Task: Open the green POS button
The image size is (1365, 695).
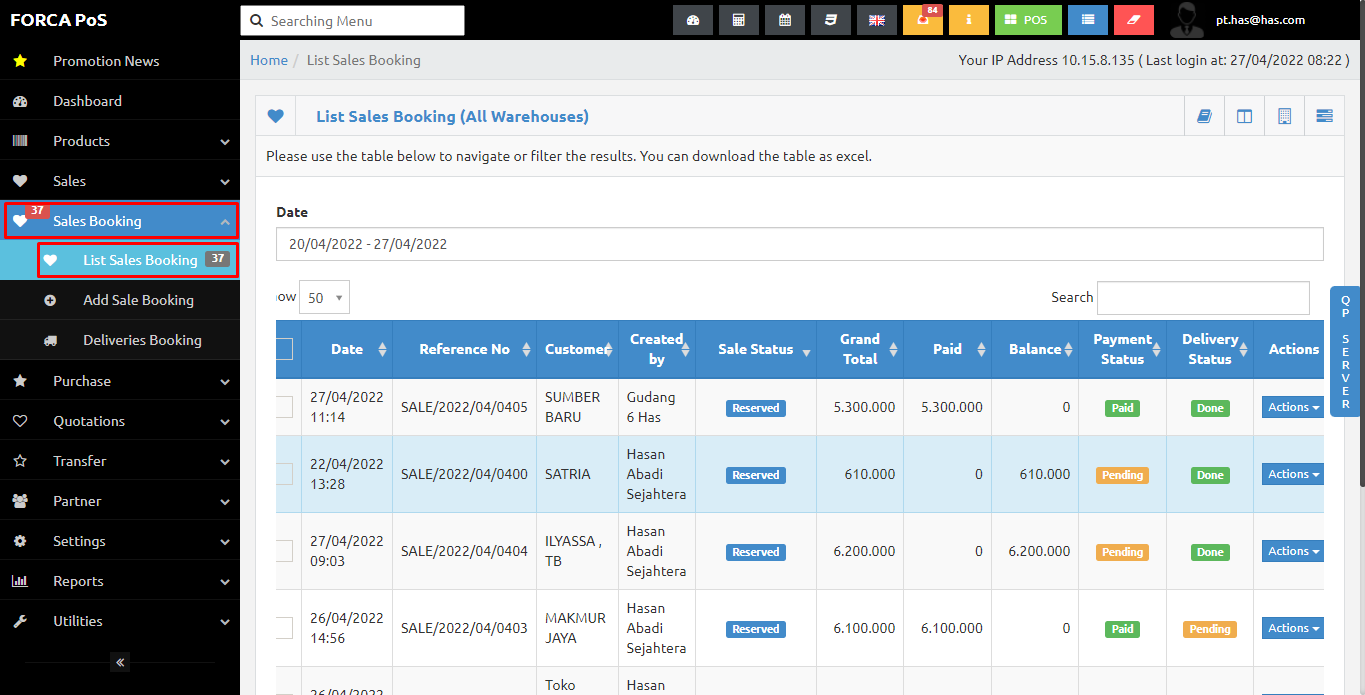Action: [x=1028, y=20]
